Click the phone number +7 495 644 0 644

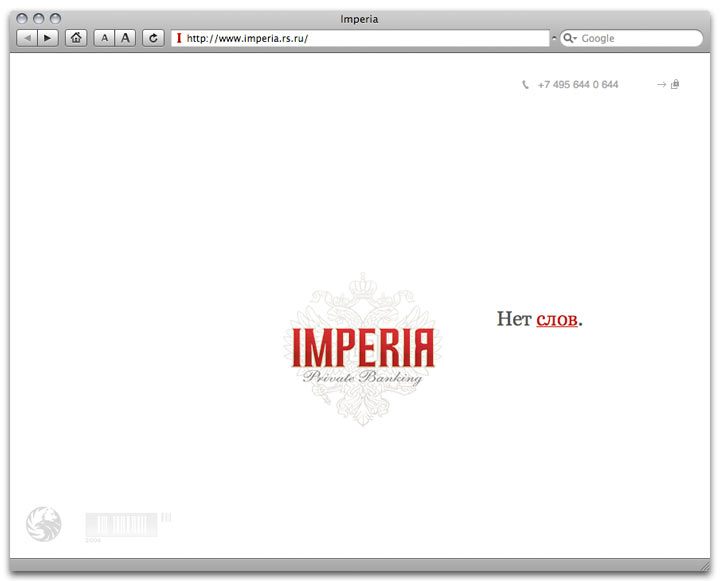(x=577, y=85)
